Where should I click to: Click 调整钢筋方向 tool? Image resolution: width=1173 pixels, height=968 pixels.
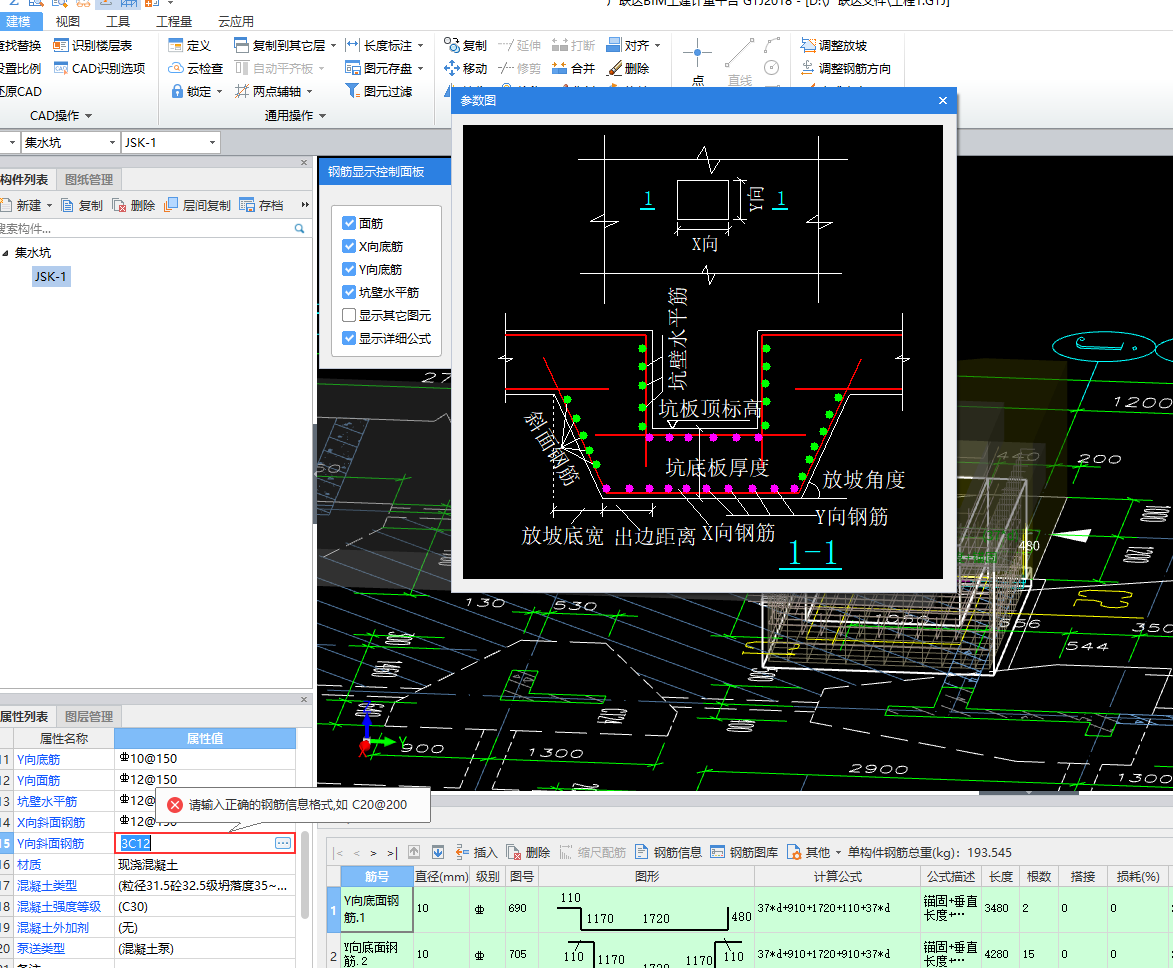pos(845,68)
